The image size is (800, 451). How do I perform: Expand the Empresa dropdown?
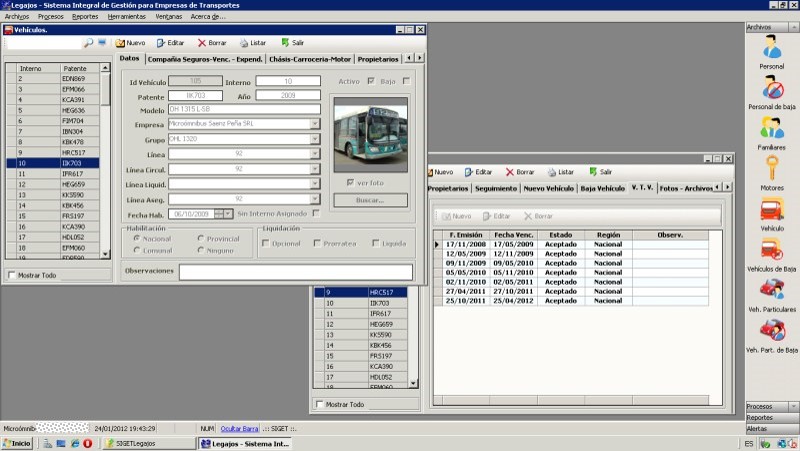[x=315, y=125]
